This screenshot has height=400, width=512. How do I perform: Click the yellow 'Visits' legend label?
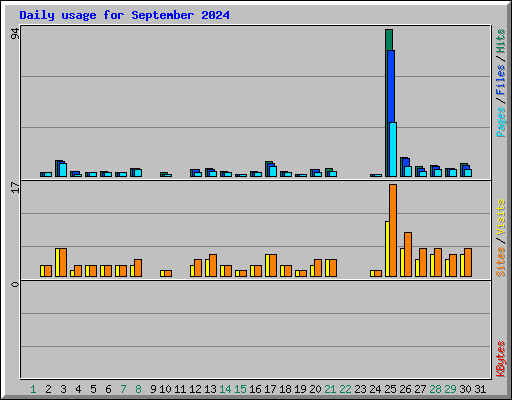500,218
